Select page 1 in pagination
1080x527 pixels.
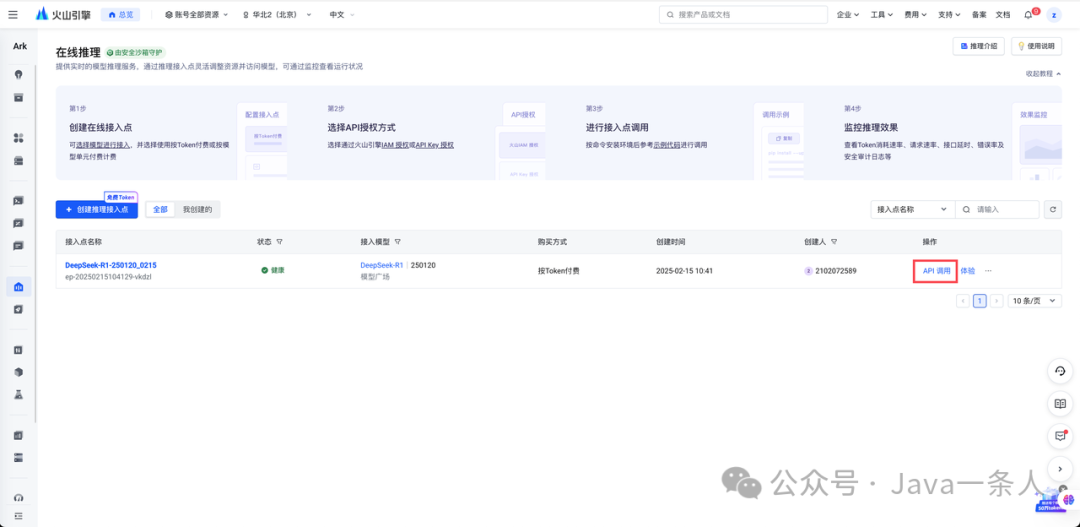click(x=979, y=301)
